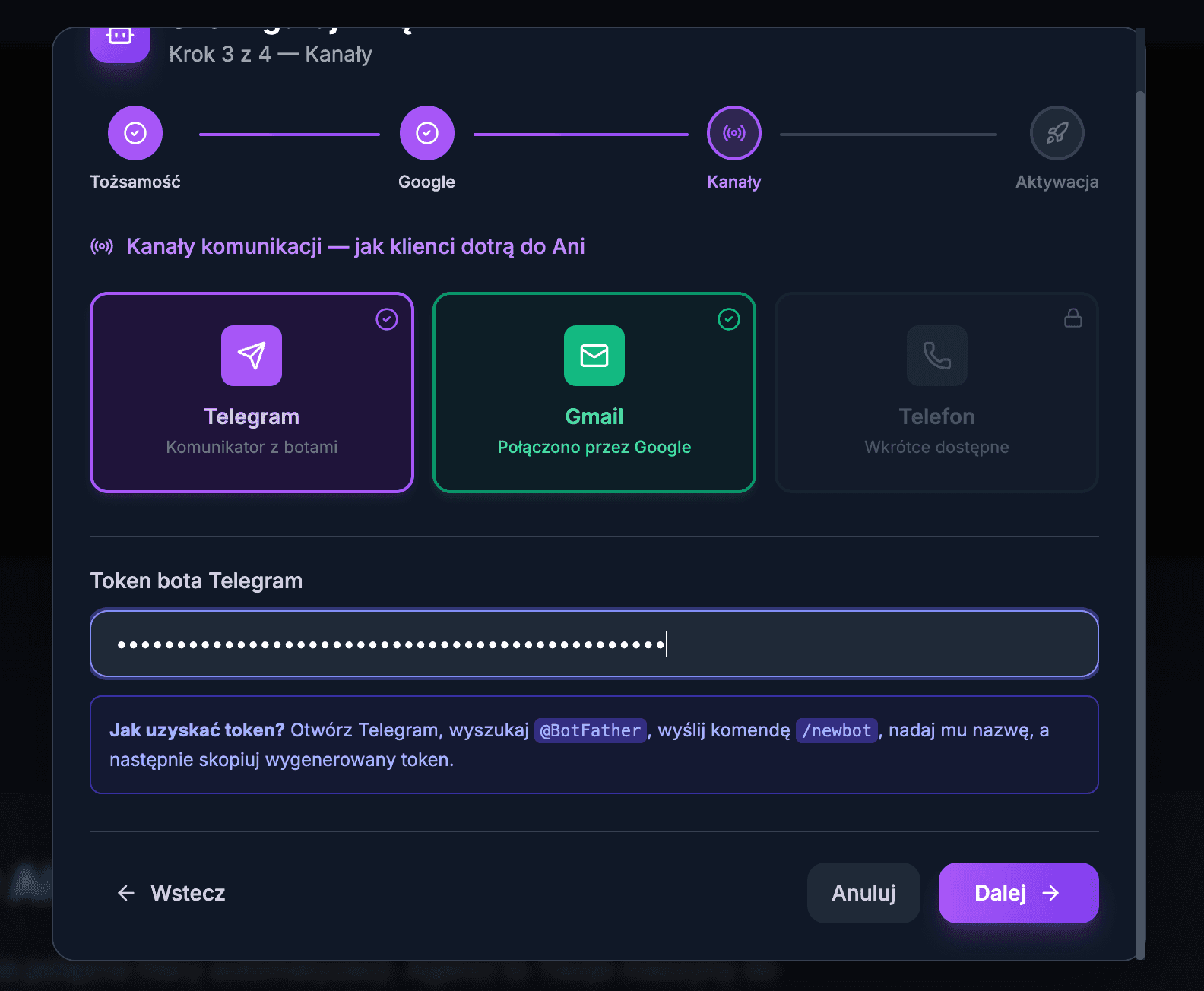Toggle the Gmail channel checkmark
Screen dimensions: 1204x991
click(729, 319)
